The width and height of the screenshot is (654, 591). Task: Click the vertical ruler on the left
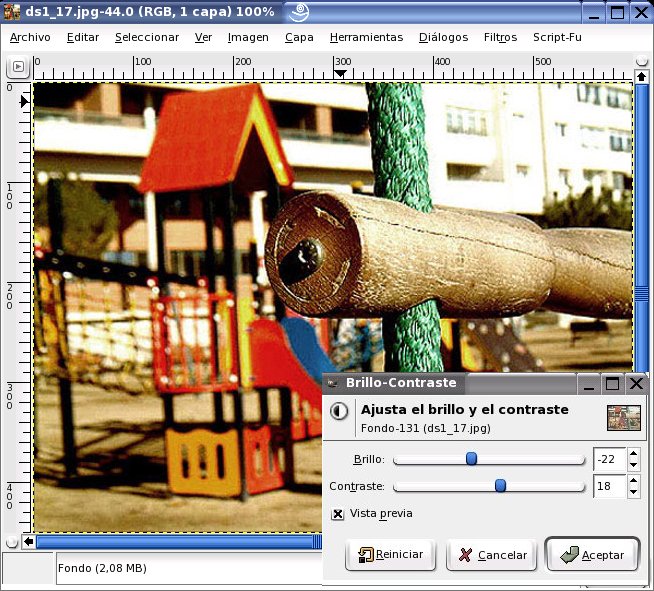point(19,307)
